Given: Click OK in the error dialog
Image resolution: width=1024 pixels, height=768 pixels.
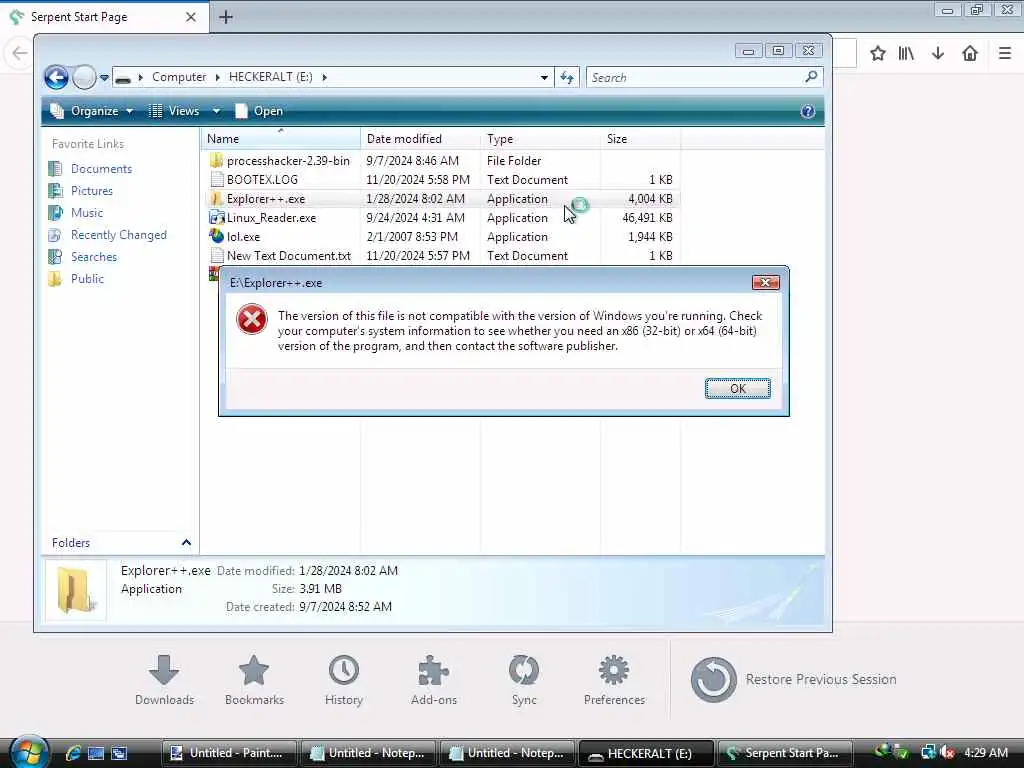Looking at the screenshot, I should coord(737,389).
